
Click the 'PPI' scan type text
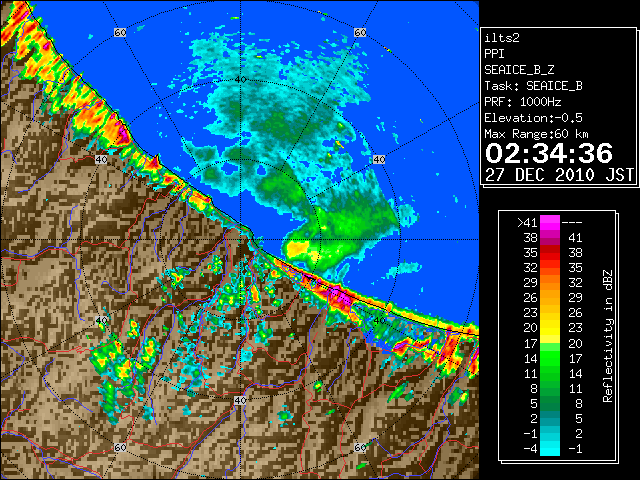(494, 54)
